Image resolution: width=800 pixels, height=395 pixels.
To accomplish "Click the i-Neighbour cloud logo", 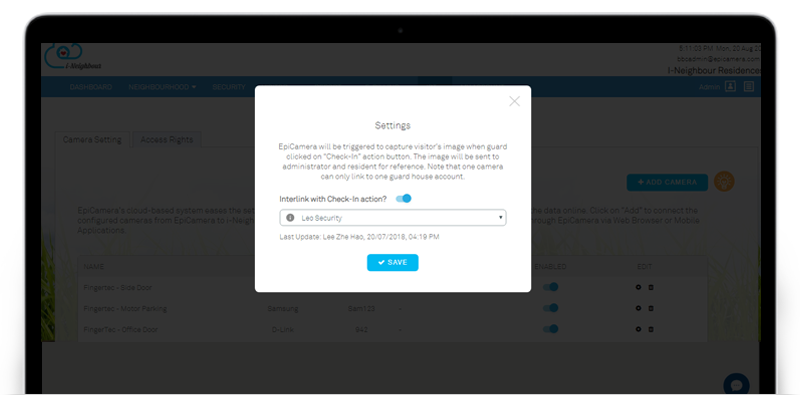I will point(73,57).
